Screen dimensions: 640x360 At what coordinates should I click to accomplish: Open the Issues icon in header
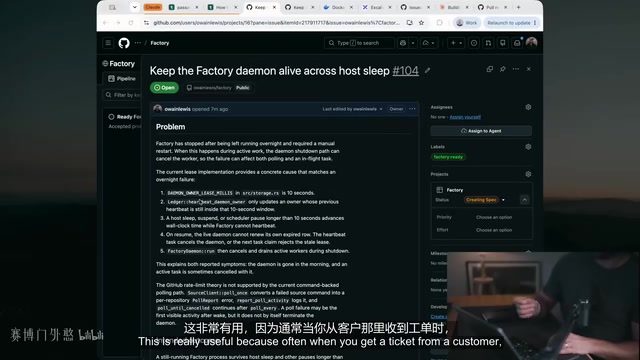(474, 43)
